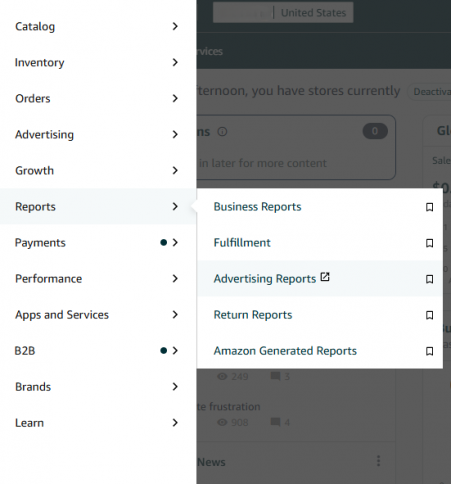
Task: Click the United States marketplace selector
Action: click(x=283, y=13)
